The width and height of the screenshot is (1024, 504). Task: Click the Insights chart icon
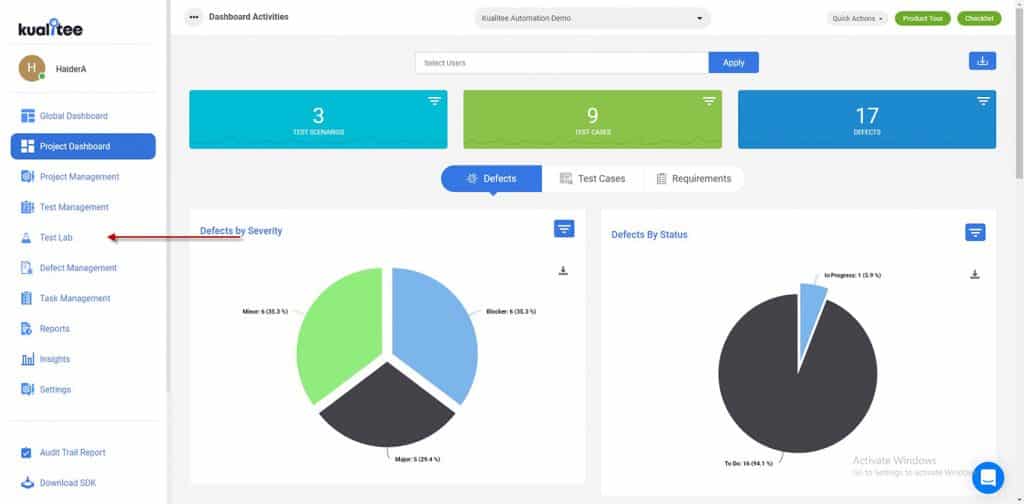tap(27, 359)
